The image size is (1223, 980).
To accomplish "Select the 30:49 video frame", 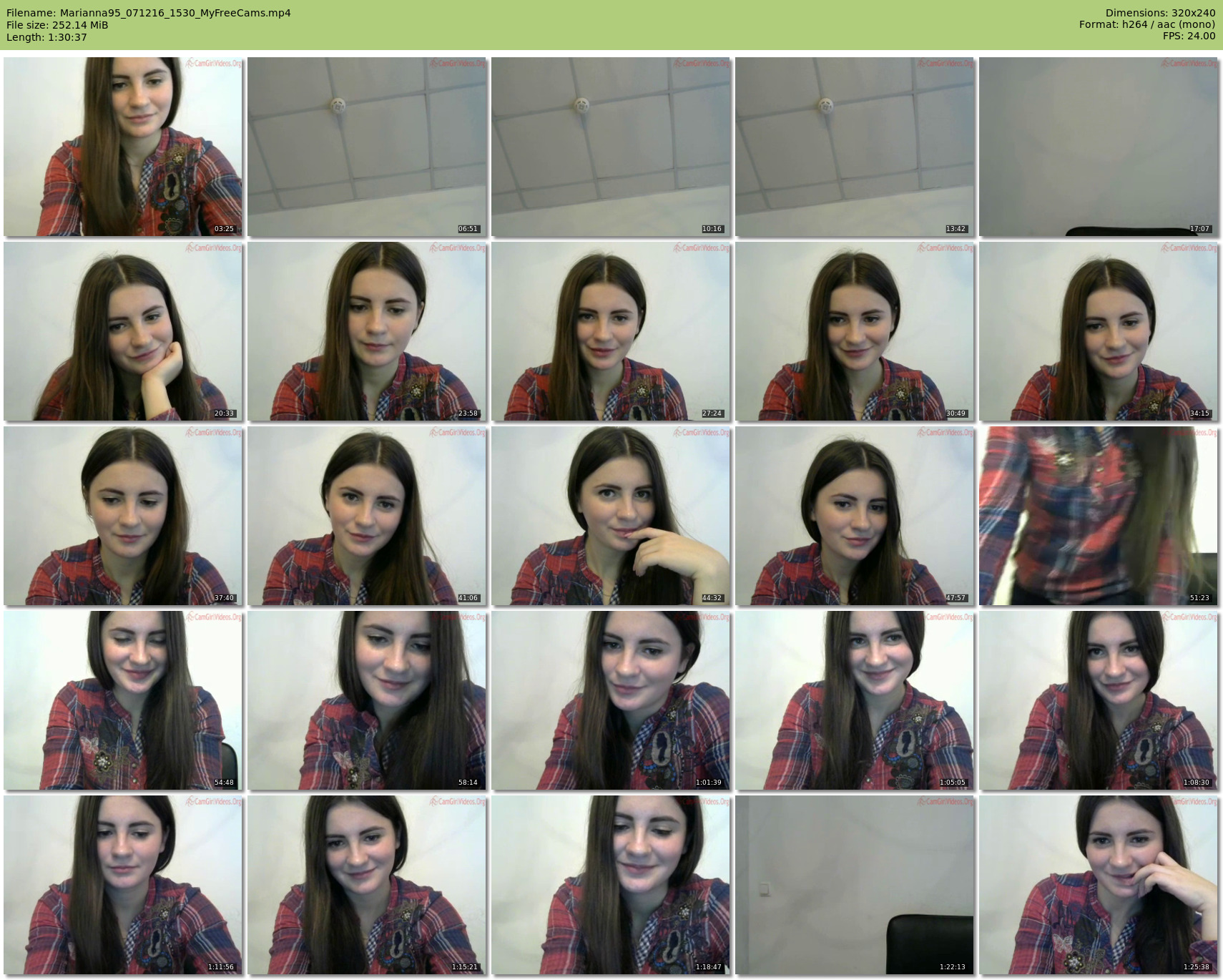I will pos(855,331).
